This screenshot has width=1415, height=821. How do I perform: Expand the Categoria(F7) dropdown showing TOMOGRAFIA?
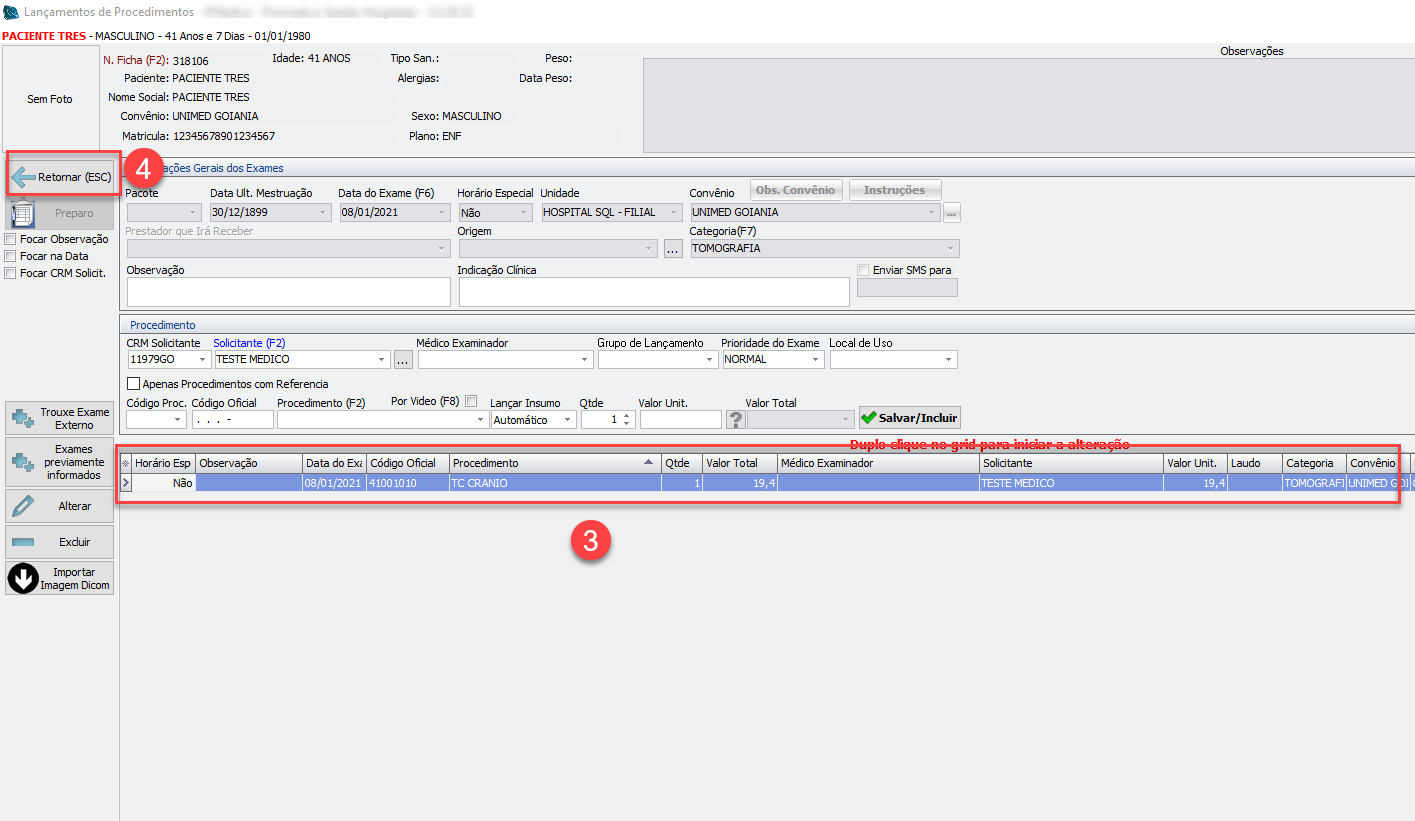[951, 249]
